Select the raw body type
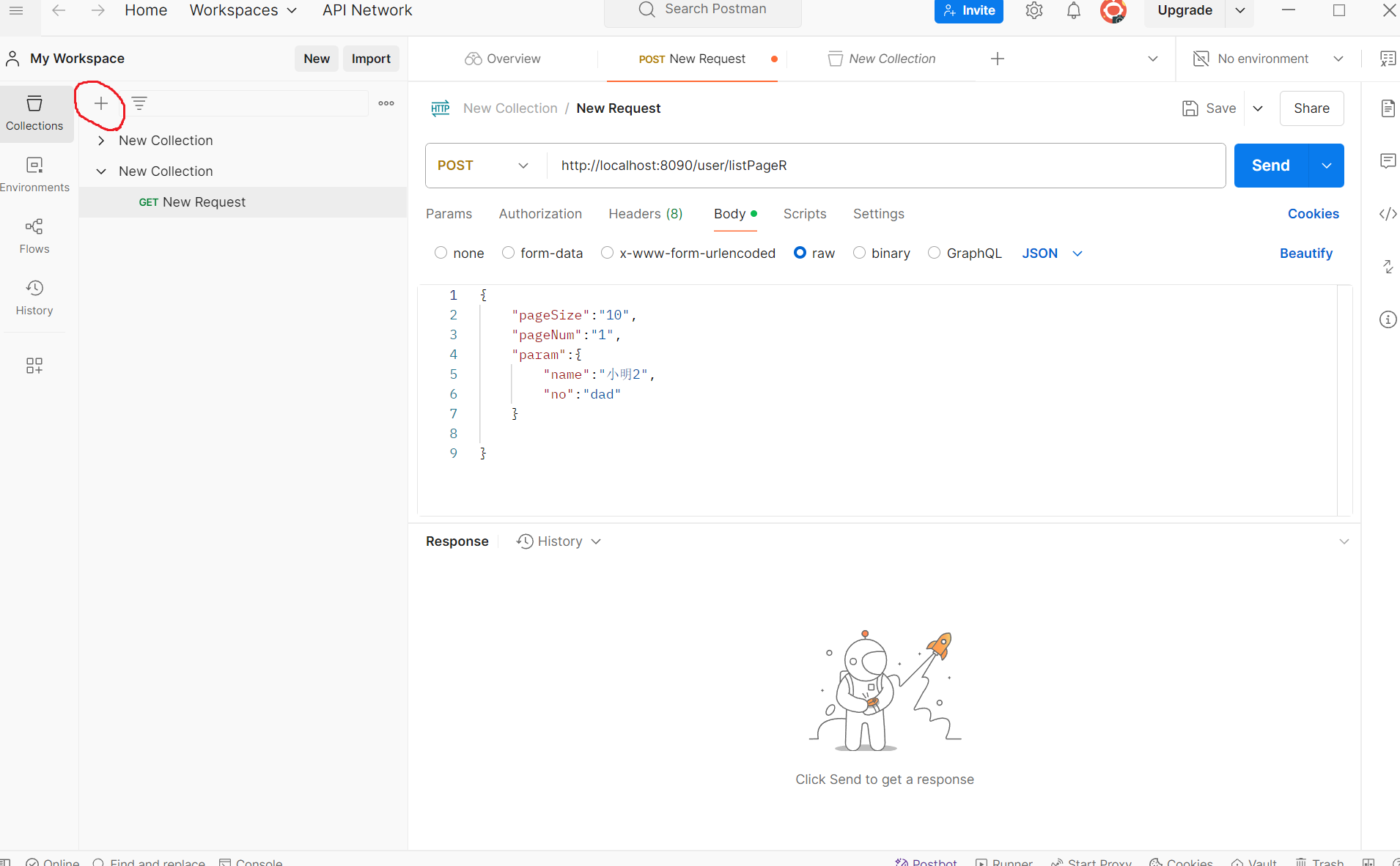The image size is (1400, 866). 800,253
